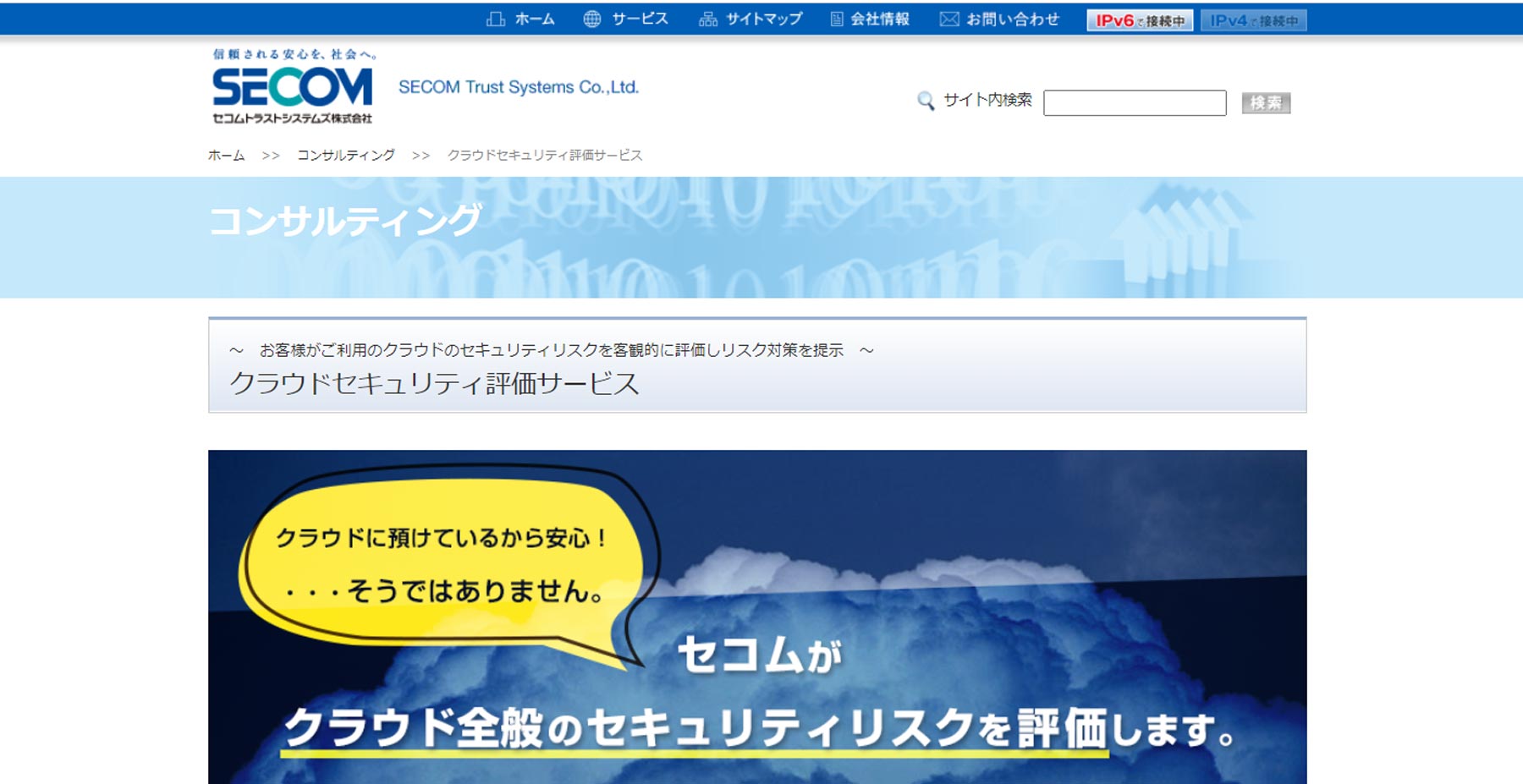Open the サービス top menu item
Image resolution: width=1523 pixels, height=784 pixels.
pos(640,19)
